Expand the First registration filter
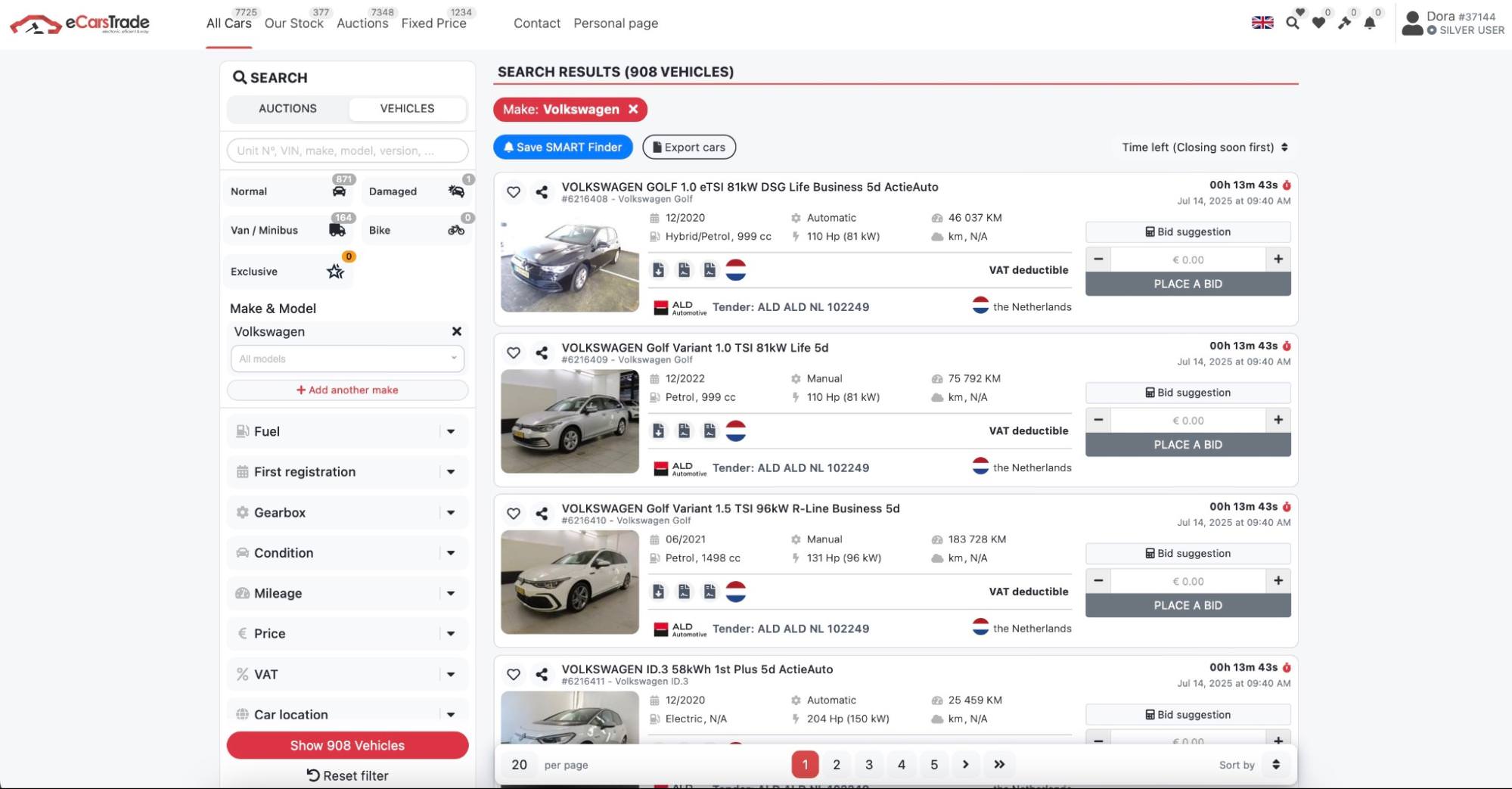Viewport: 1512px width, 789px height. [x=347, y=472]
